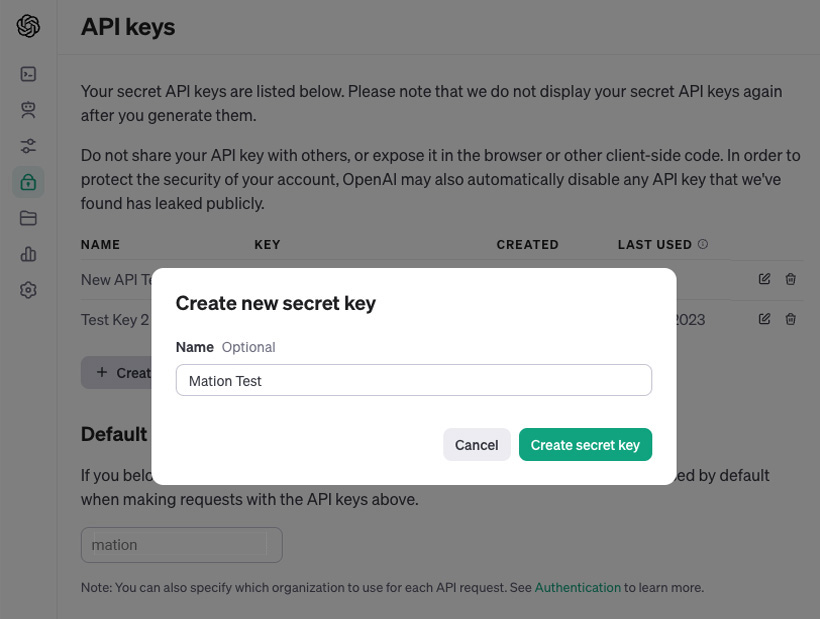Cancel the new secret key dialog
This screenshot has height=619, width=820.
click(476, 445)
